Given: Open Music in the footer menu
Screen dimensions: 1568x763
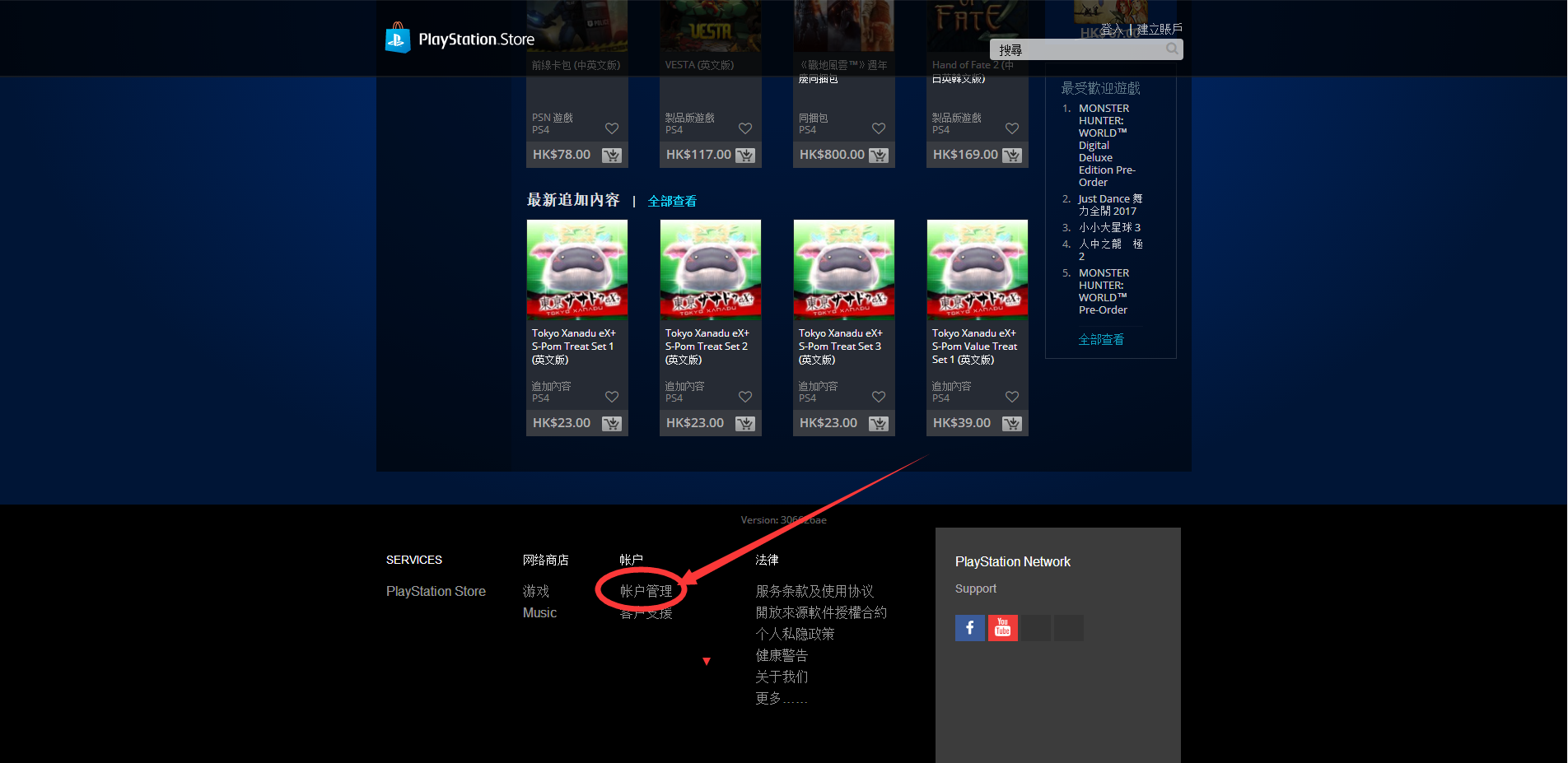Looking at the screenshot, I should point(539,612).
